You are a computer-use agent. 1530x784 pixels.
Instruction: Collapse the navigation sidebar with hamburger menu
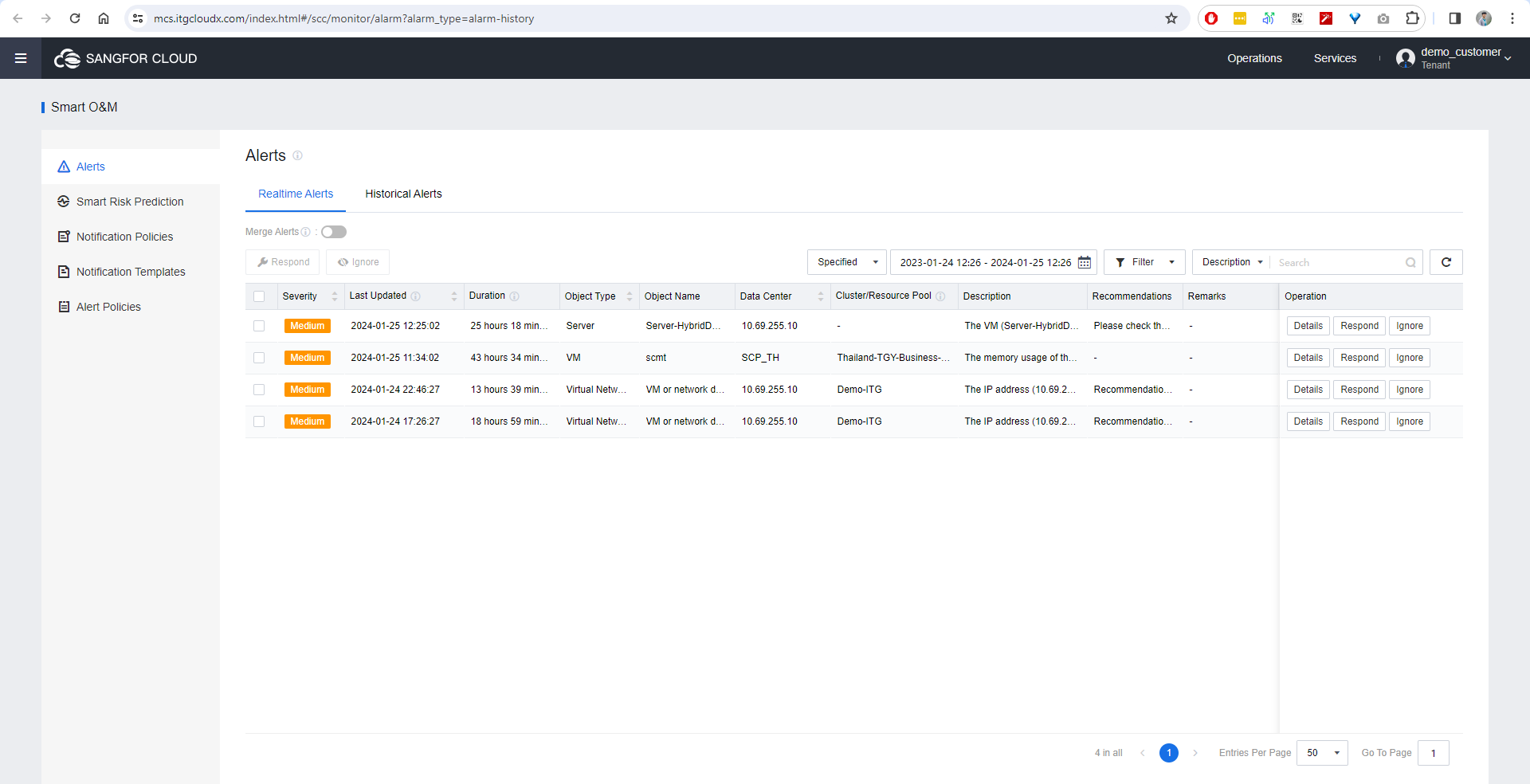pyautogui.click(x=21, y=57)
